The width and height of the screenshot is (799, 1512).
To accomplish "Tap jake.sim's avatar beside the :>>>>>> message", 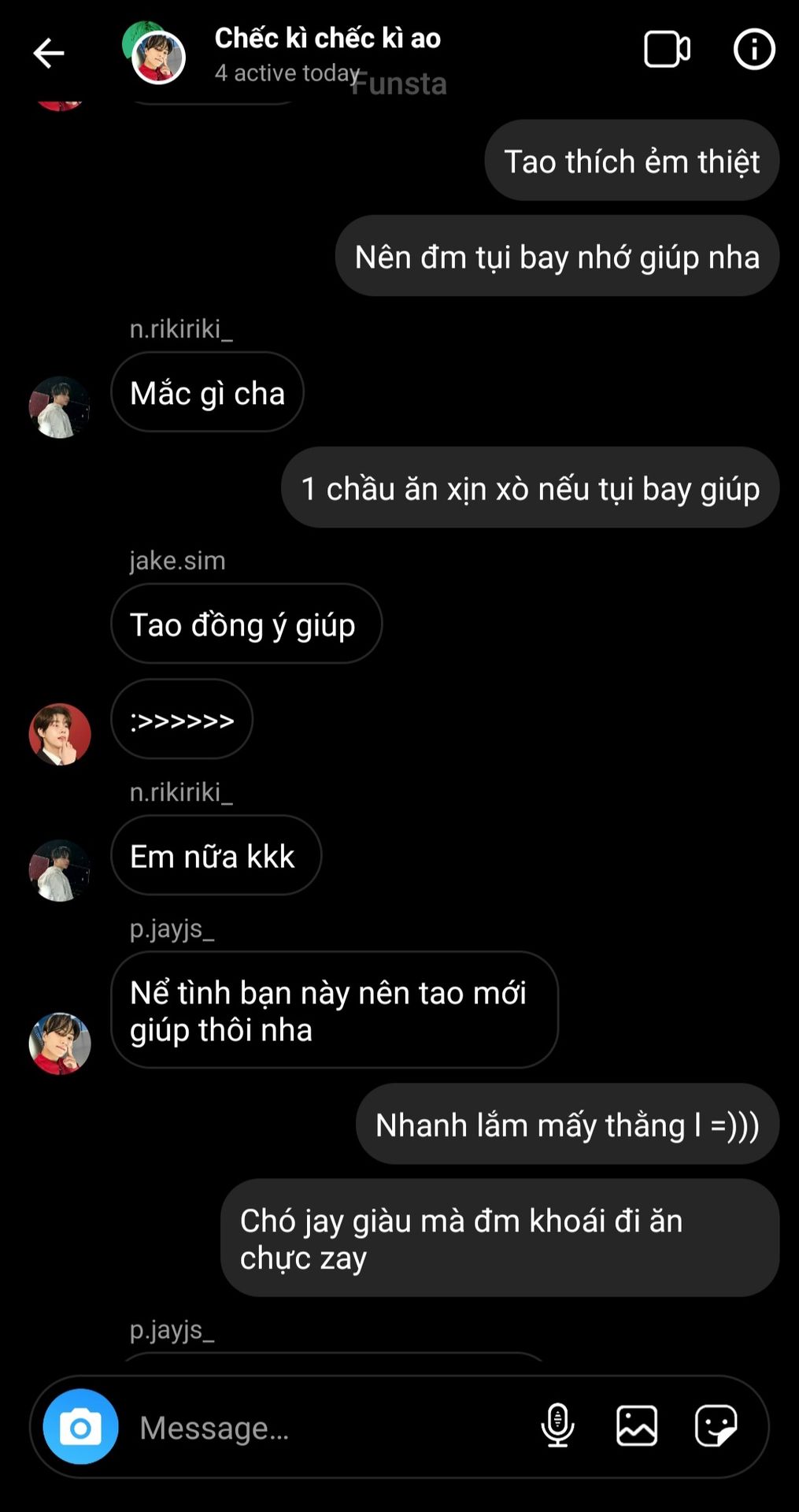I will pyautogui.click(x=60, y=734).
